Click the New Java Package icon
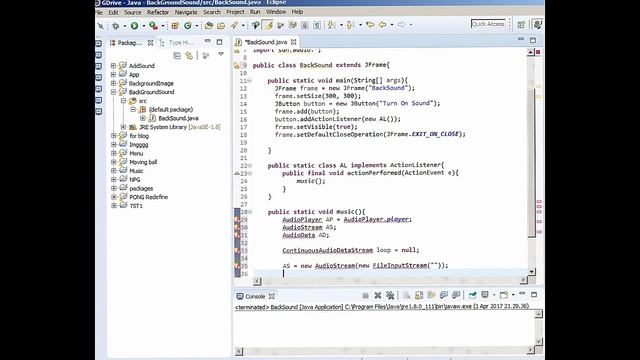This screenshot has height=360, width=640. coord(175,26)
